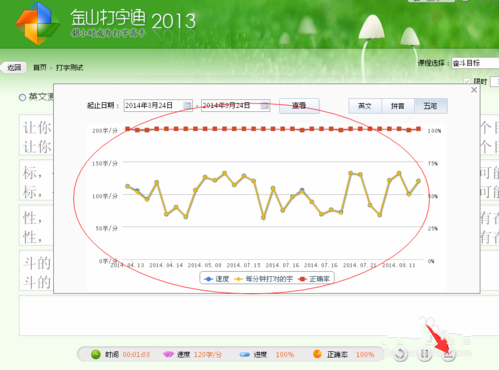Toggle the 限时 time limit checkbox
Viewport: 499px width, 370px height.
(x=467, y=82)
